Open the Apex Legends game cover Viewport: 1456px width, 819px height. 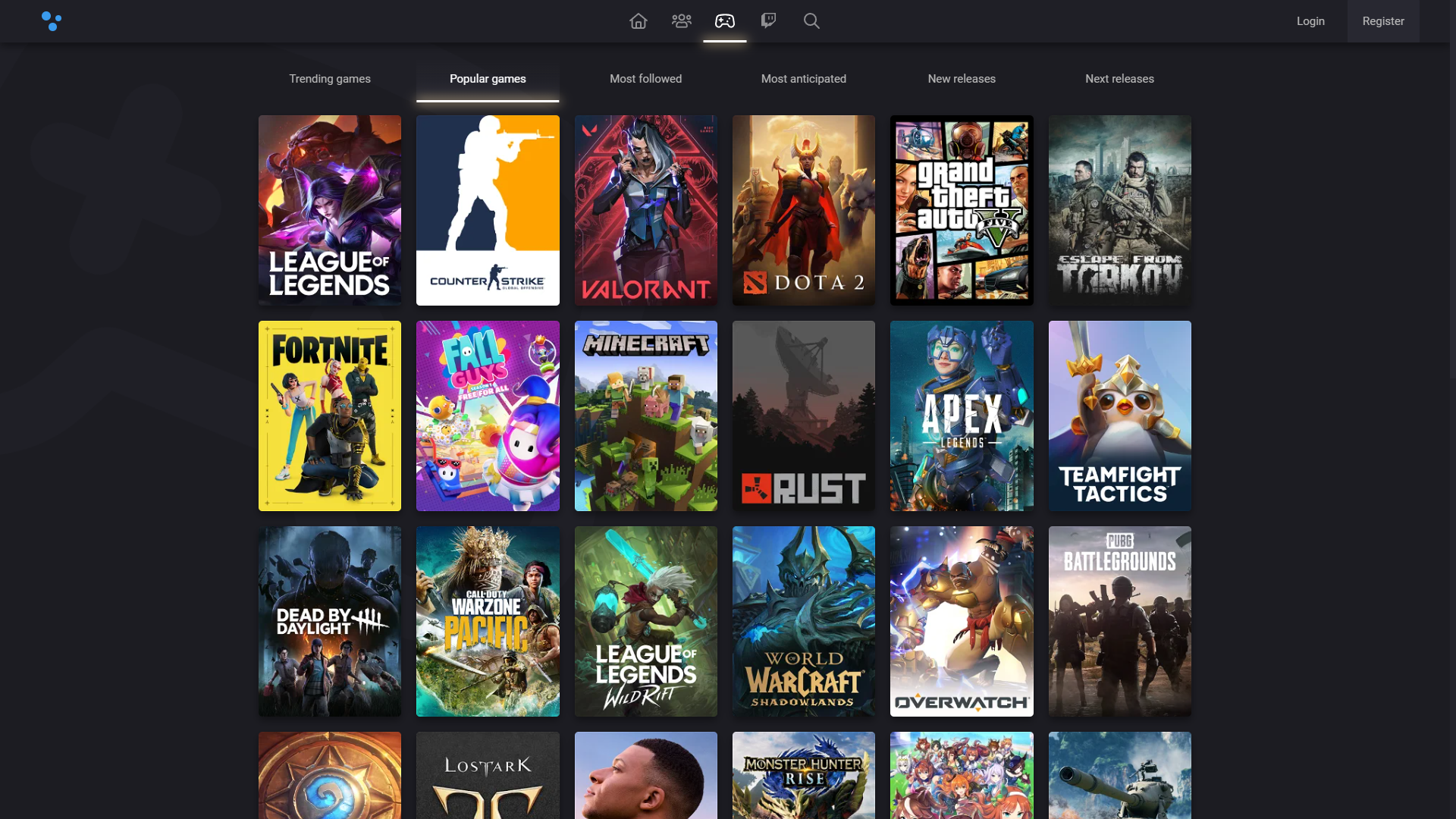tap(962, 416)
